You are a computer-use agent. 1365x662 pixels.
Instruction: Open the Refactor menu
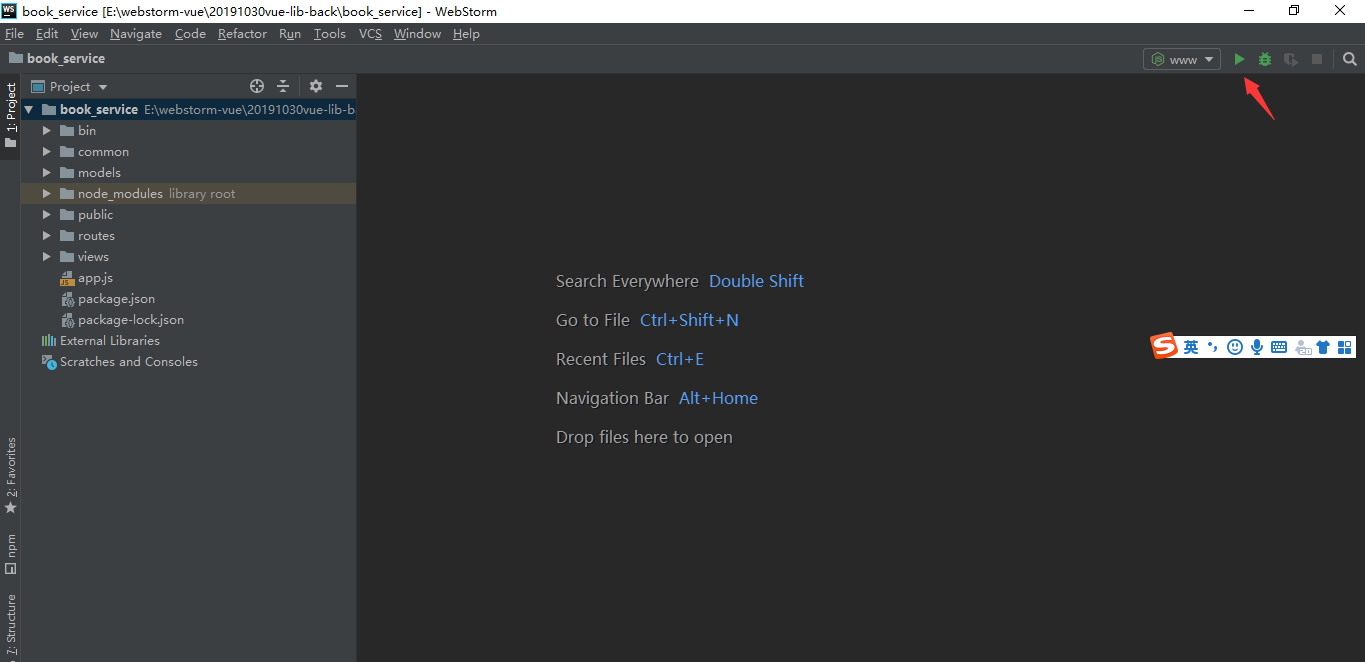pyautogui.click(x=242, y=33)
